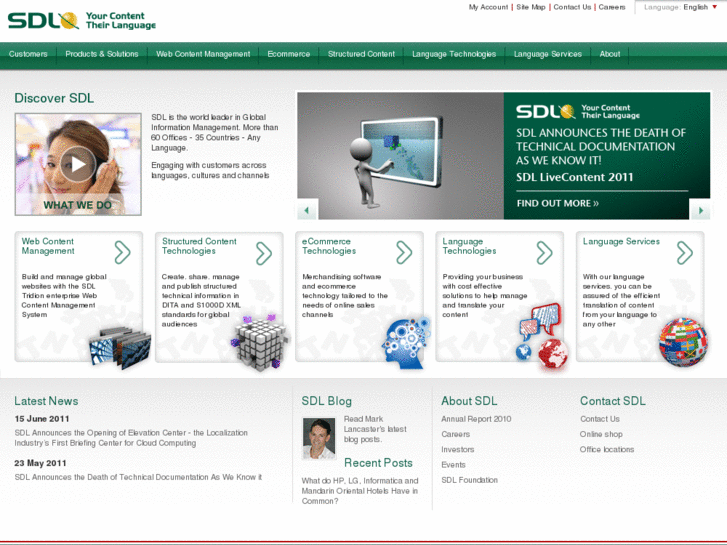Viewport: 727px width, 545px height.
Task: Open the Death of Technical Documentation news
Action: [x=138, y=477]
